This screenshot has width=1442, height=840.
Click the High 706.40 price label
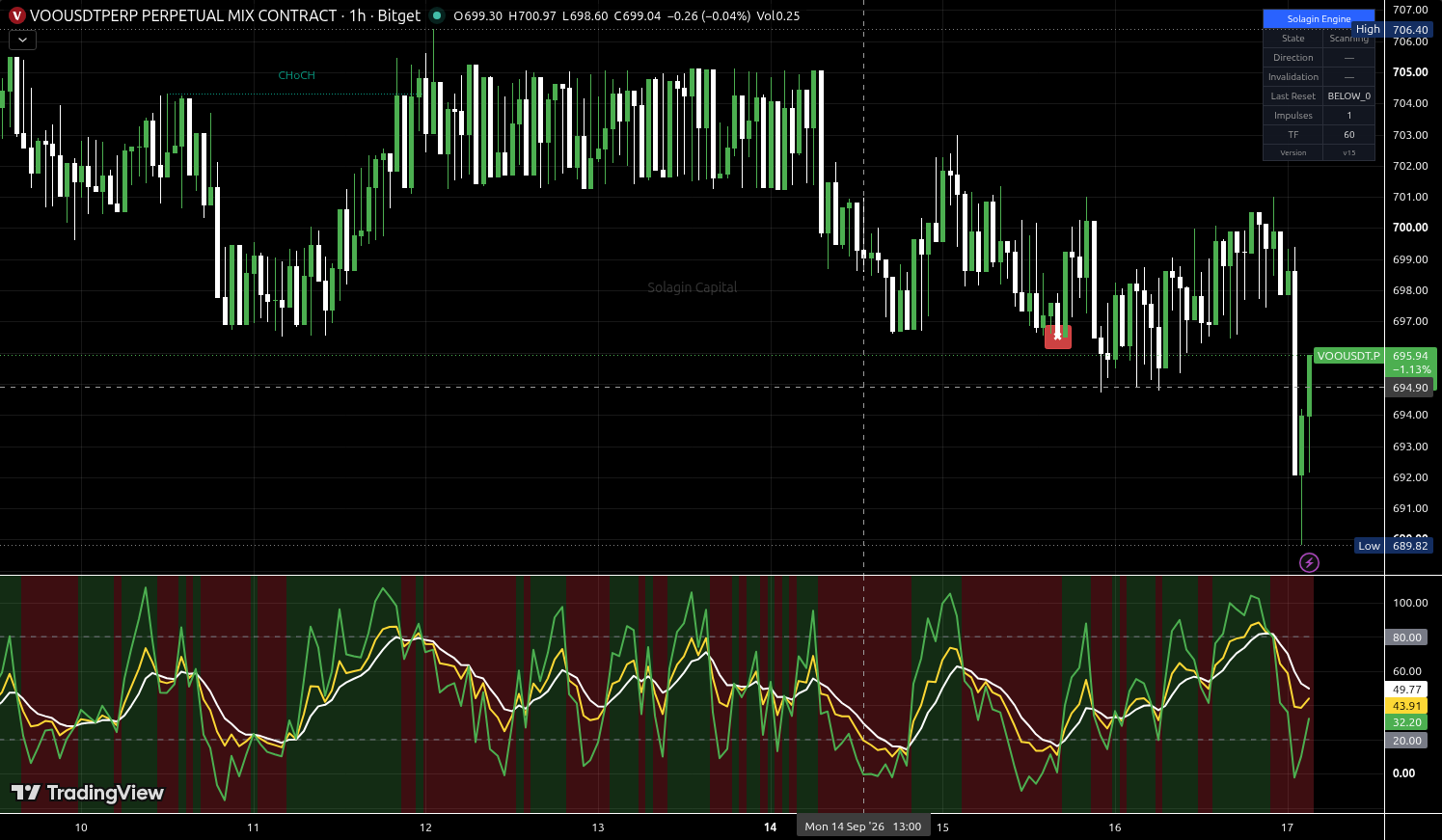(x=1393, y=30)
